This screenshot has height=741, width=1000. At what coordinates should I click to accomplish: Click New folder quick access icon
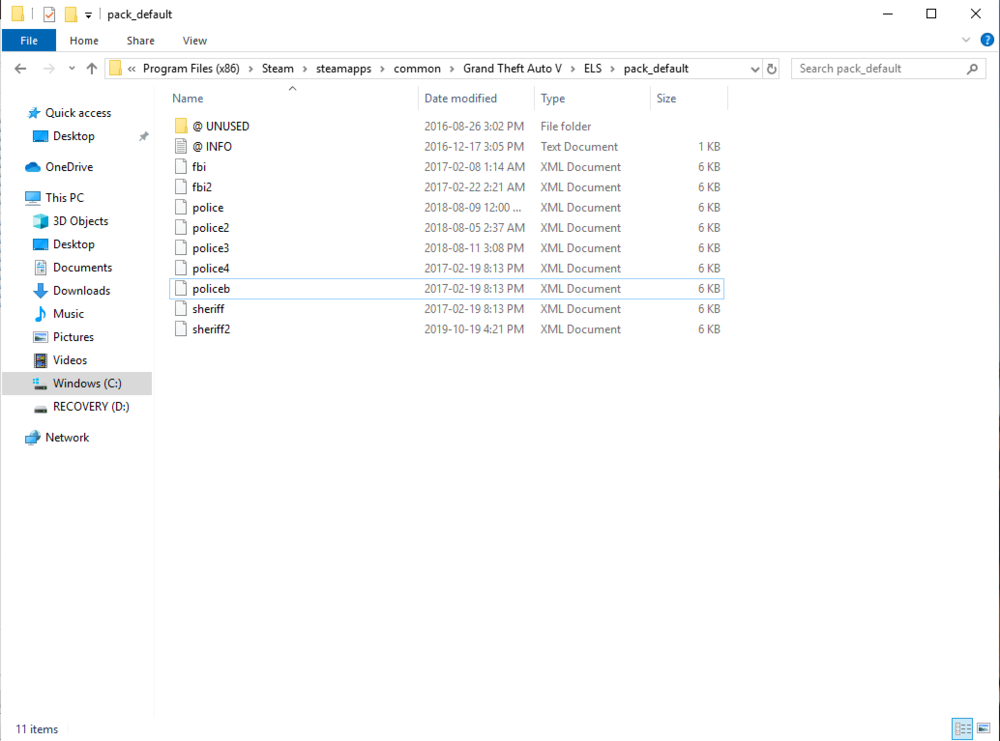point(71,14)
